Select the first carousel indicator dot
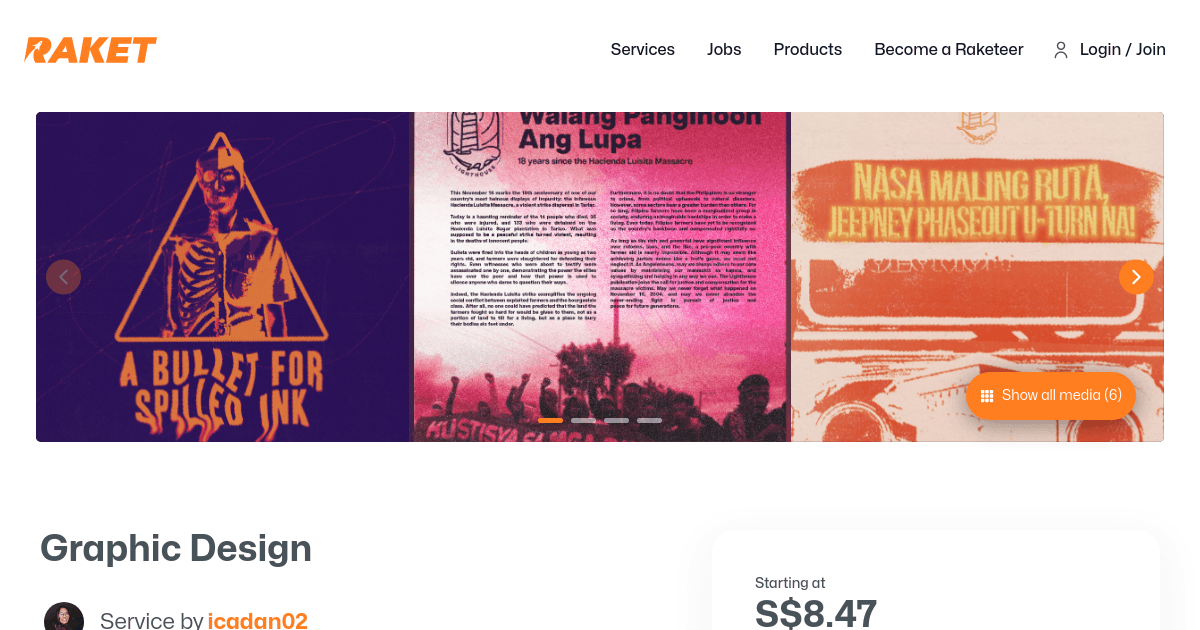 pos(550,421)
